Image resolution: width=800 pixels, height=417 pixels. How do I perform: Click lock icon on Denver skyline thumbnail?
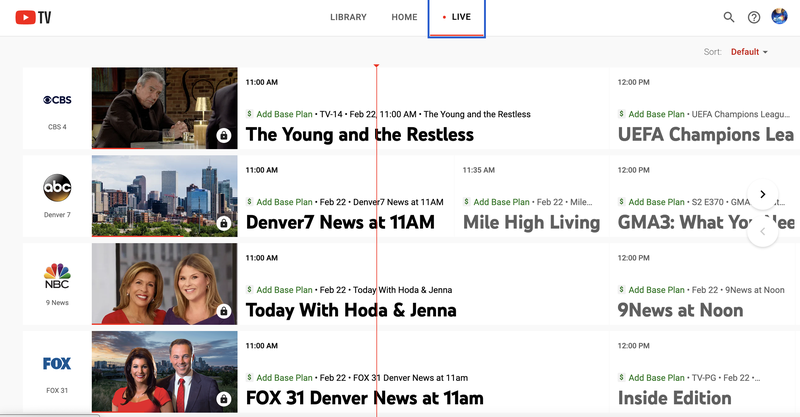223,224
